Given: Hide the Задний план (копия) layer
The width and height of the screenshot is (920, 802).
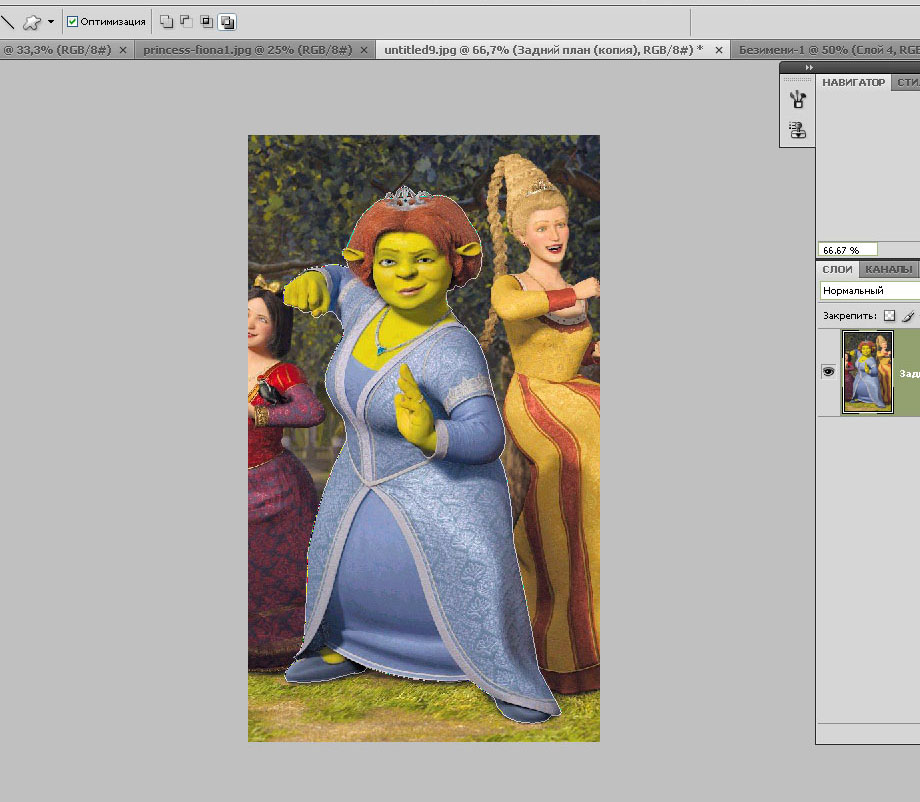Looking at the screenshot, I should [828, 371].
